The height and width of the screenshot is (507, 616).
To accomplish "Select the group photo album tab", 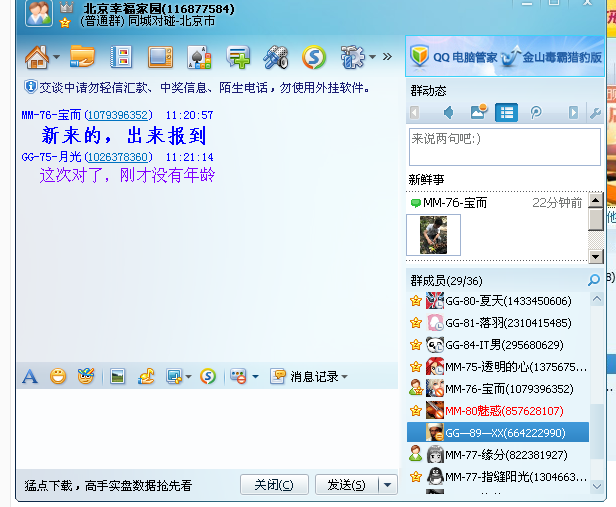I will [x=478, y=113].
